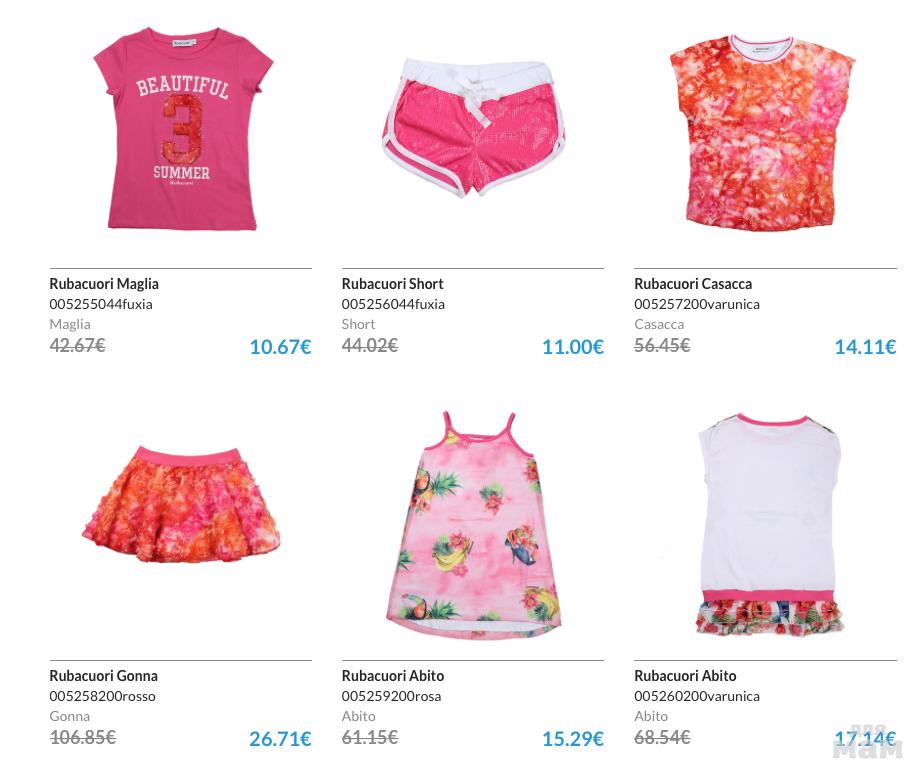The image size is (918, 773).
Task: Click Rubacuori Abito title with code 005260200varunica
Action: [x=685, y=675]
